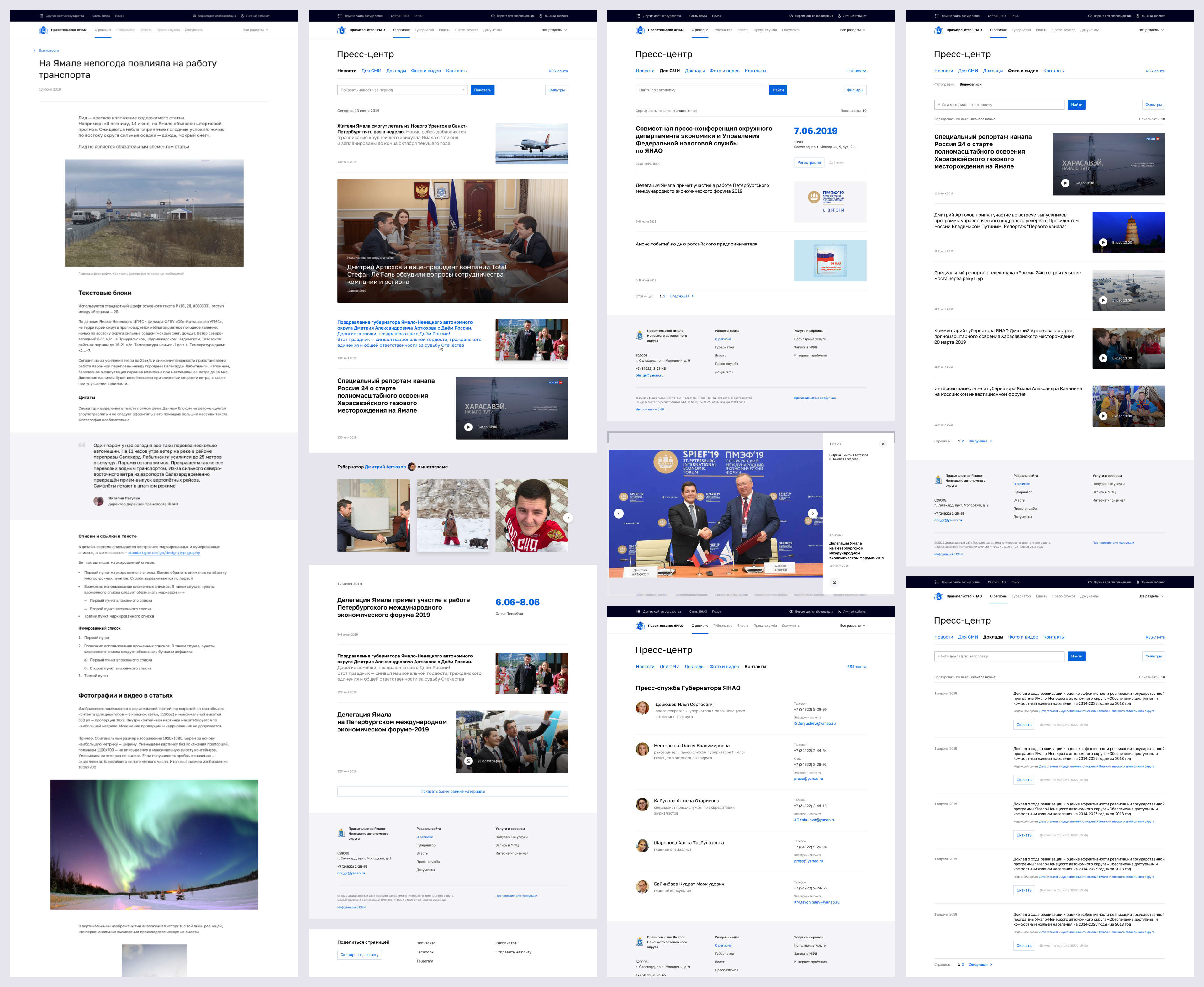Click the grid icon in the article page header
Viewport: 1204px width, 987px height.
[x=41, y=16]
